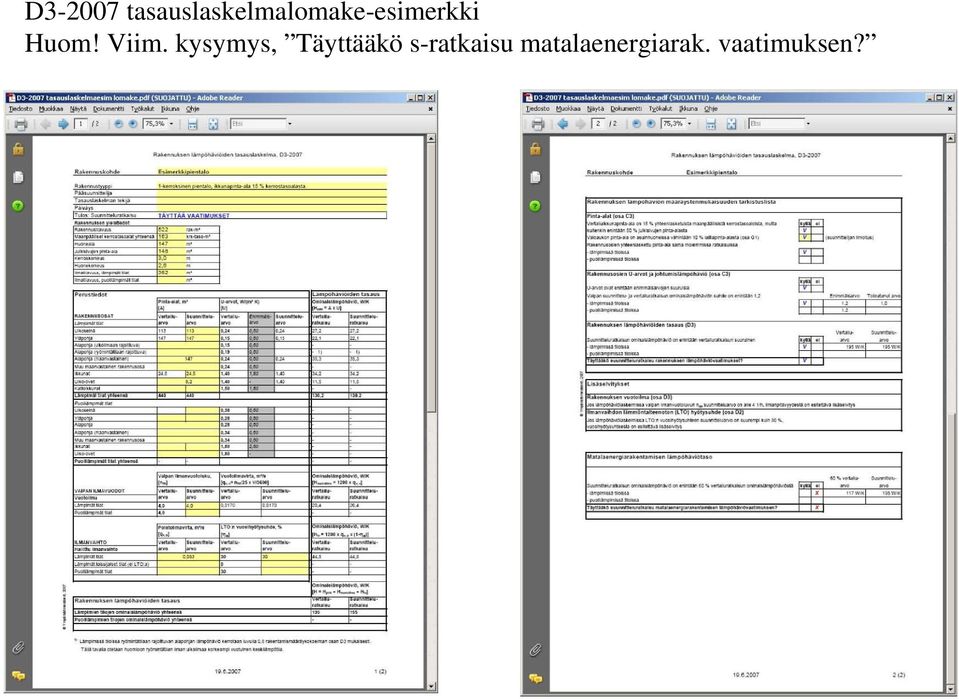Print the page 1 window's document
Screen dimensions: 959x699
21,124
